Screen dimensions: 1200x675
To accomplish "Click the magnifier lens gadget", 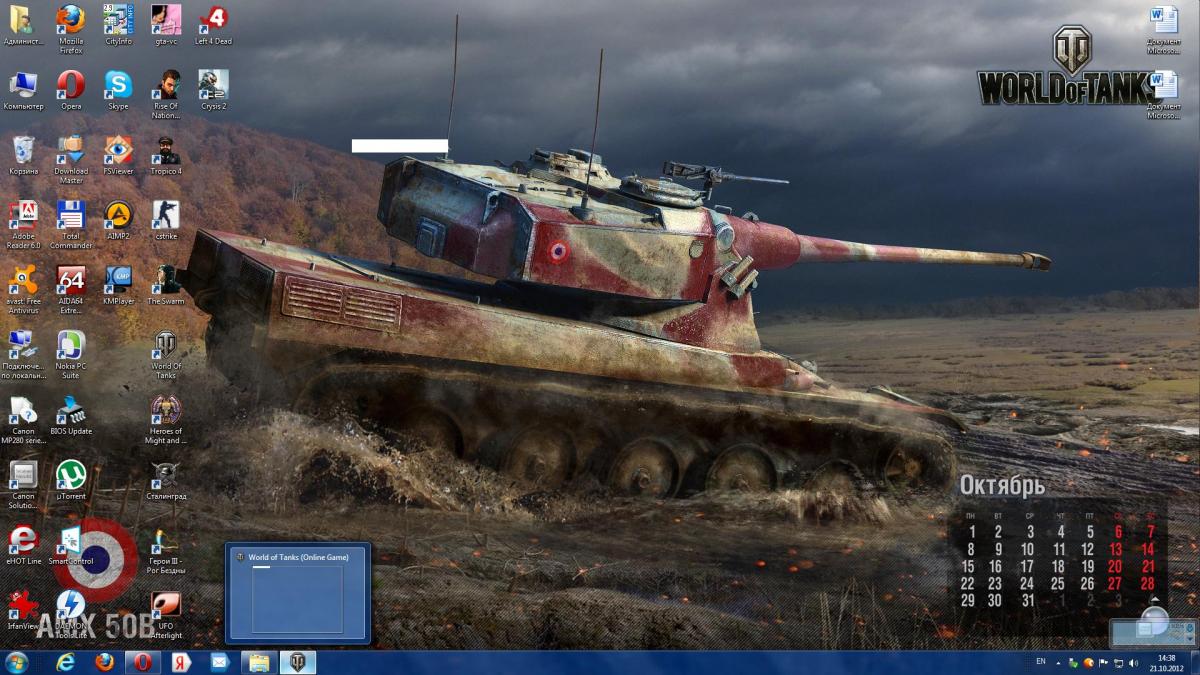I will 1154,622.
